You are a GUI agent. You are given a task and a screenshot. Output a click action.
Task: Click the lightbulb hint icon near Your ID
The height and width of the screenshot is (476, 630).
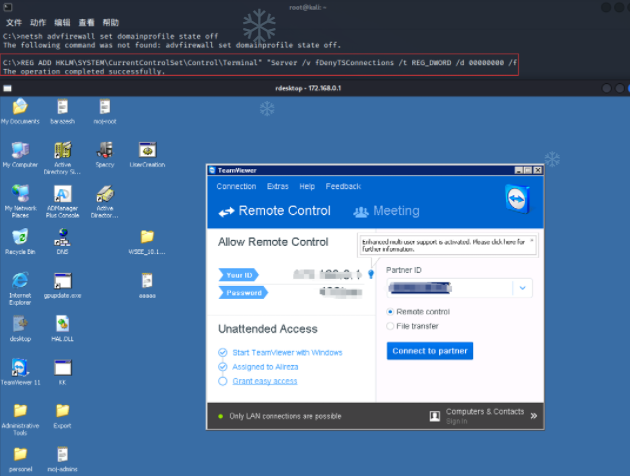[371, 274]
